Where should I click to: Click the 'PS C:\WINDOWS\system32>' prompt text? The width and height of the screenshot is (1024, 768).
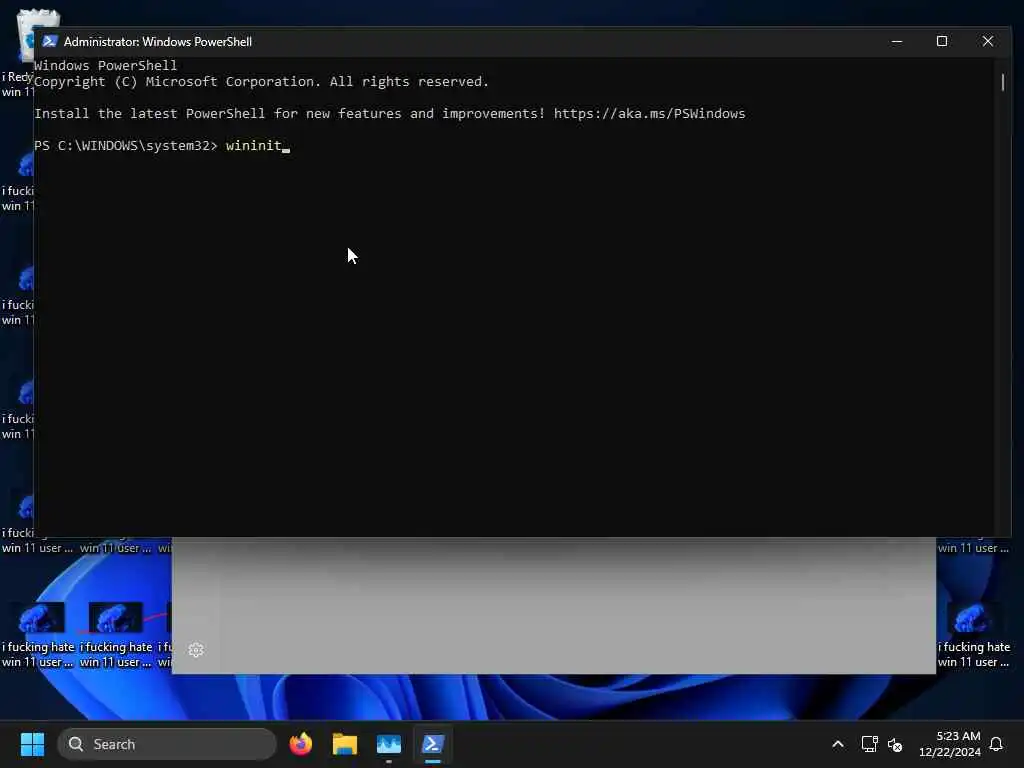[125, 146]
